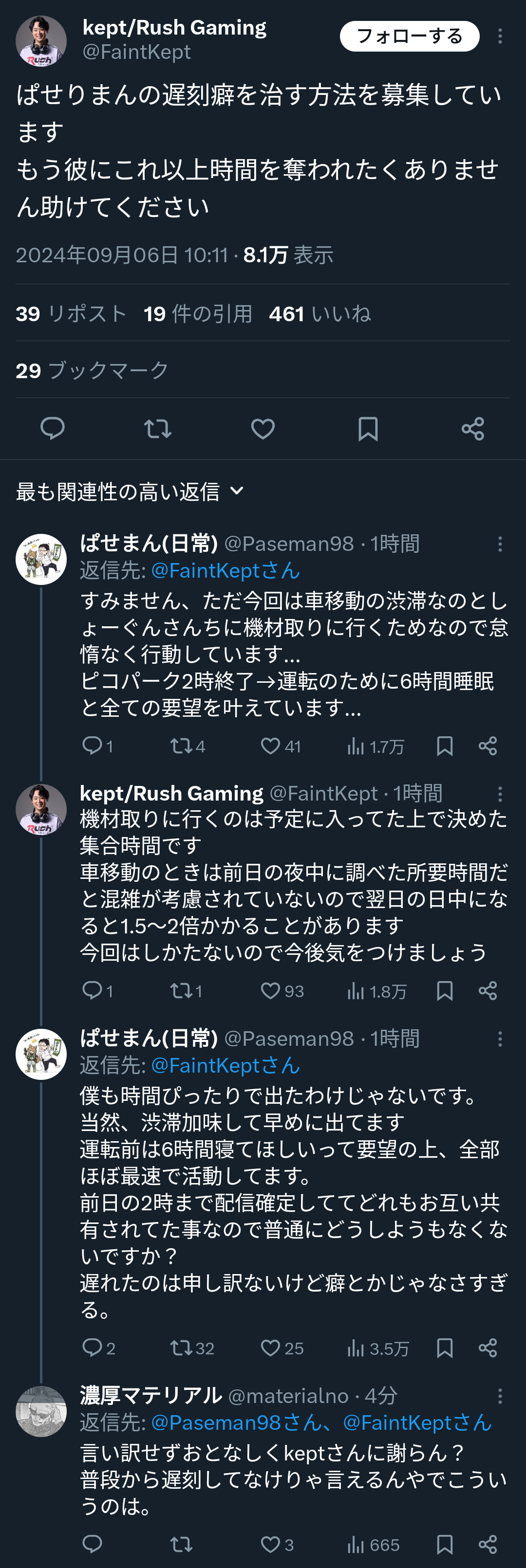Share ぱせまん's reply with 32 reposts
The image size is (526, 1568).
tap(488, 1348)
